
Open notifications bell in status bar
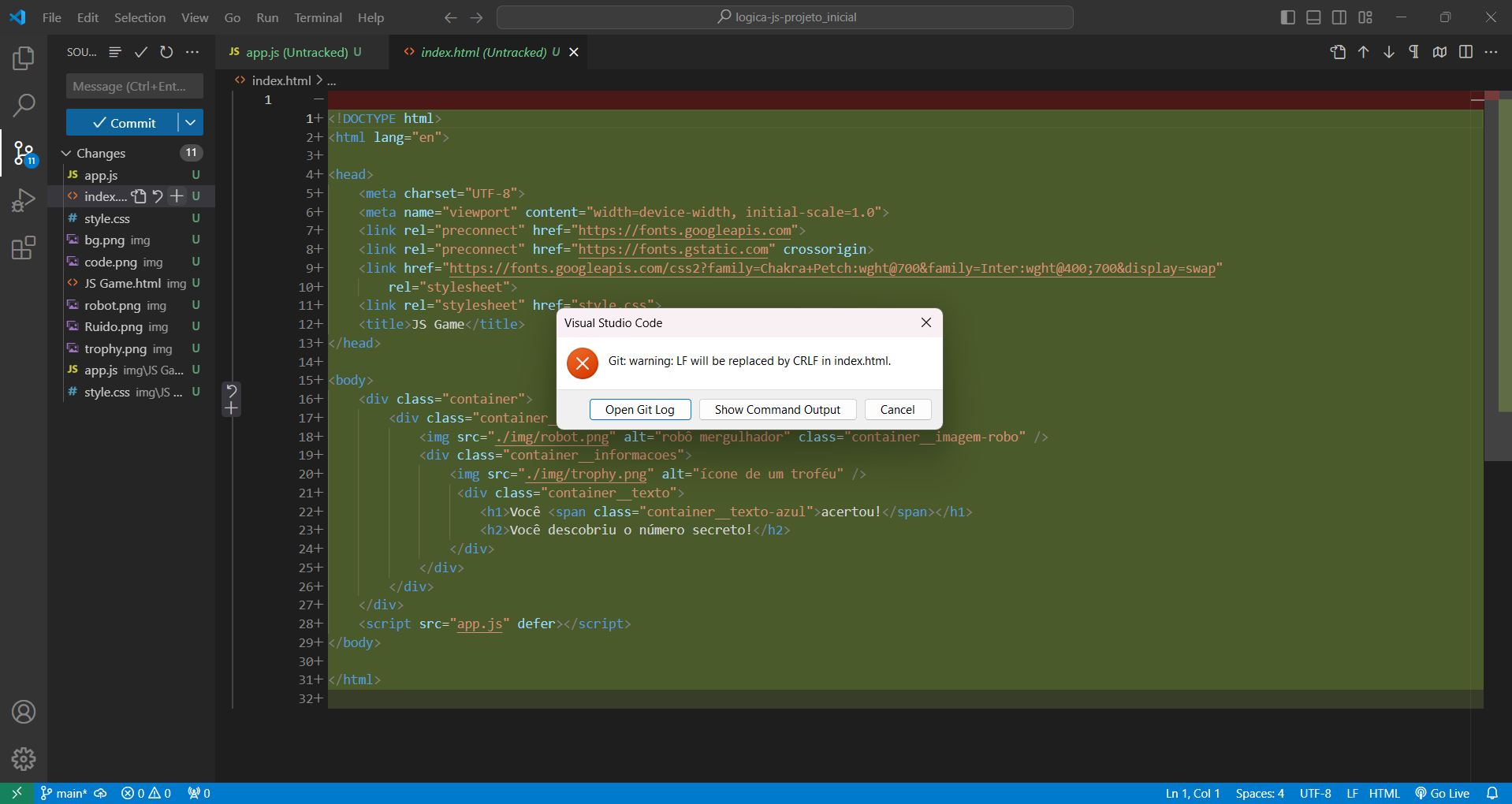pyautogui.click(x=1492, y=793)
